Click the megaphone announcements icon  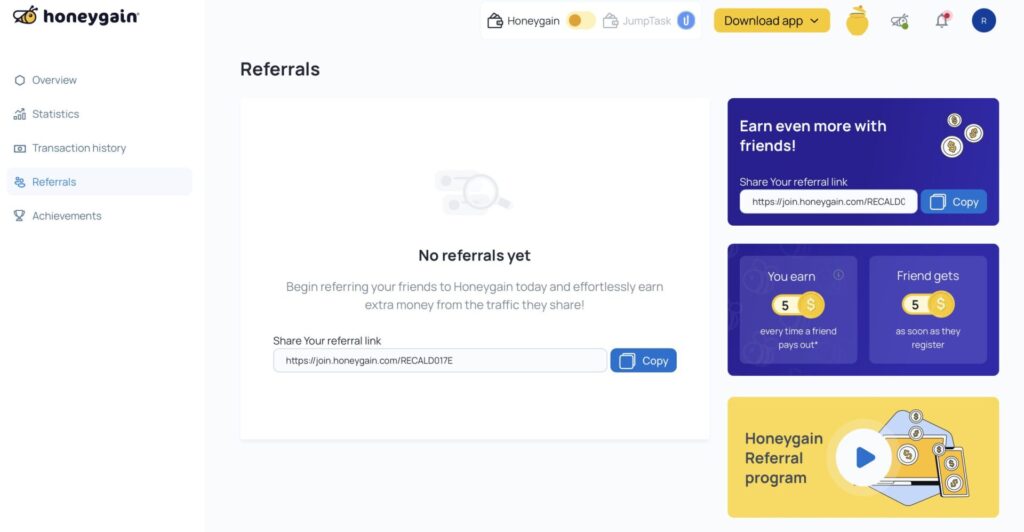pyautogui.click(x=899, y=21)
